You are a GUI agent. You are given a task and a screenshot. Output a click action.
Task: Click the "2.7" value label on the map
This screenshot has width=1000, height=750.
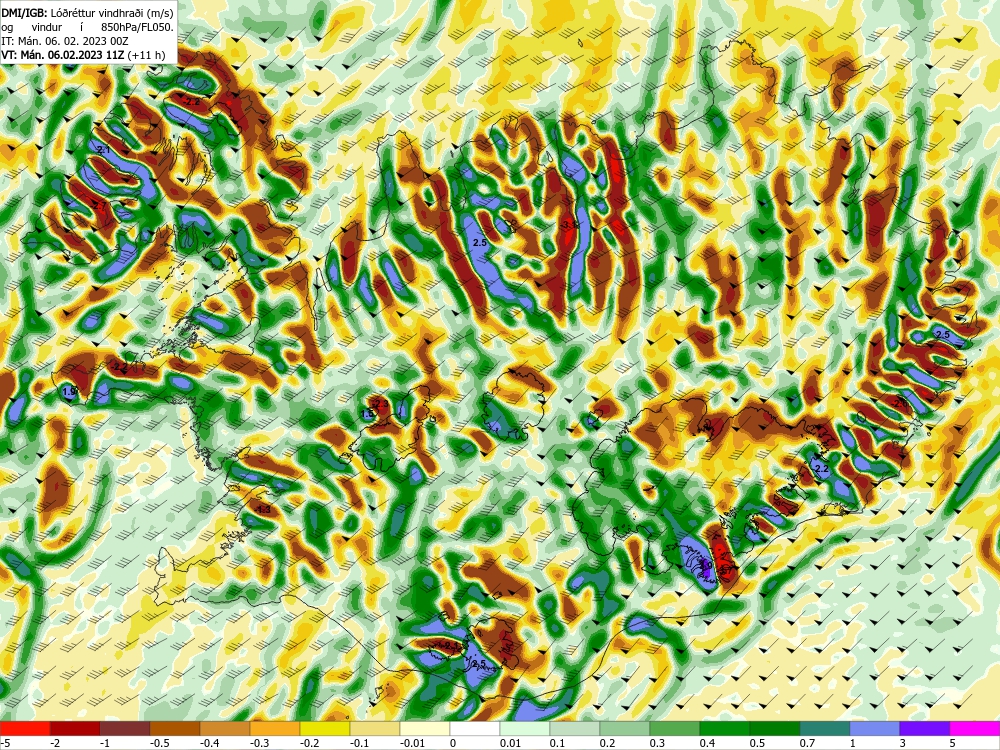tap(99, 205)
